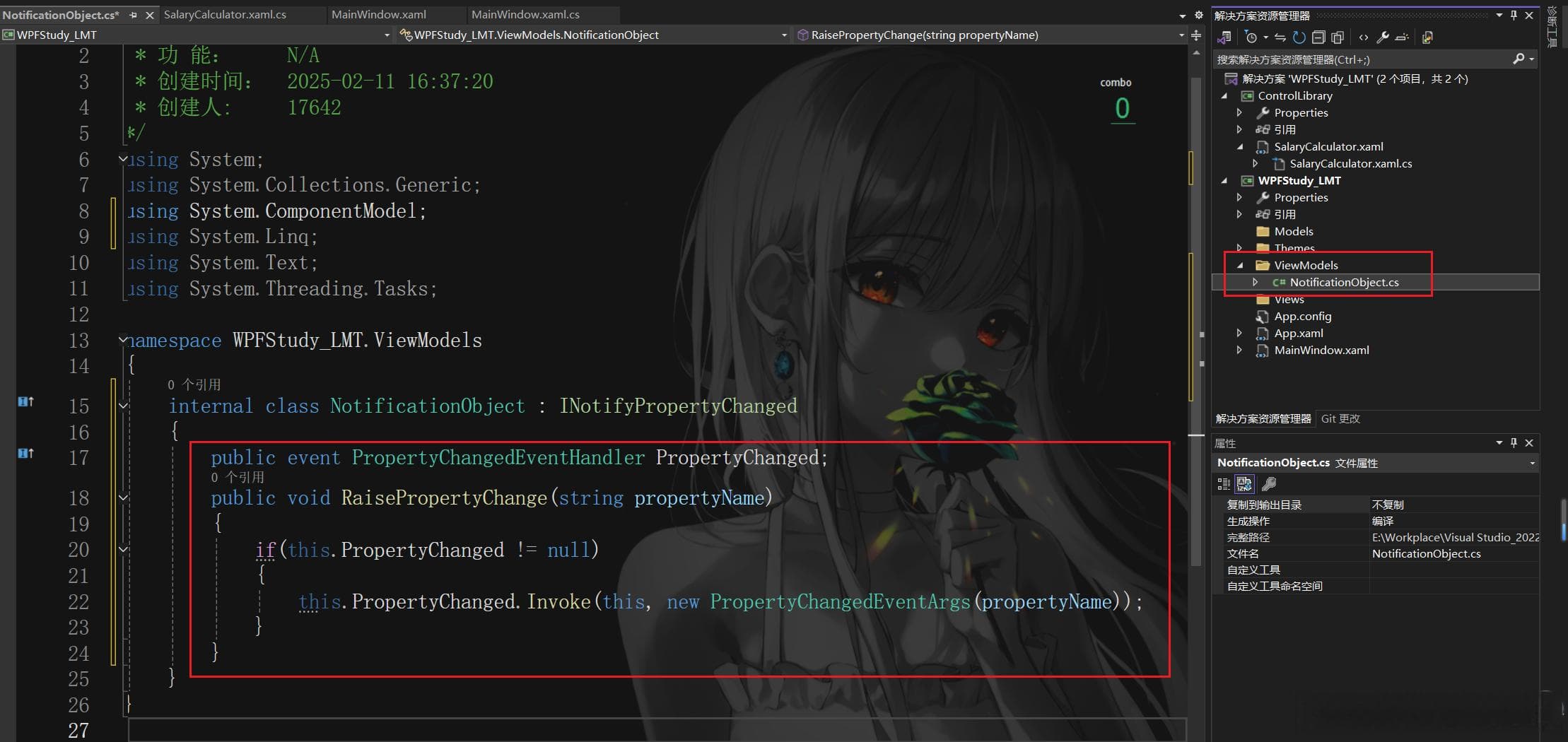Collapse the if block on line 20
Viewport: 1568px width, 742px height.
(123, 549)
